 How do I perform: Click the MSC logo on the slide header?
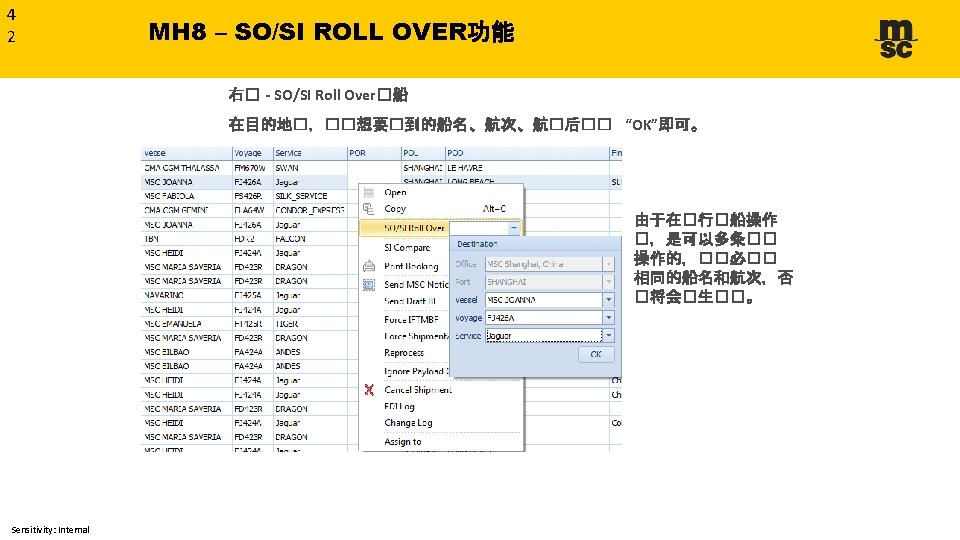click(896, 39)
